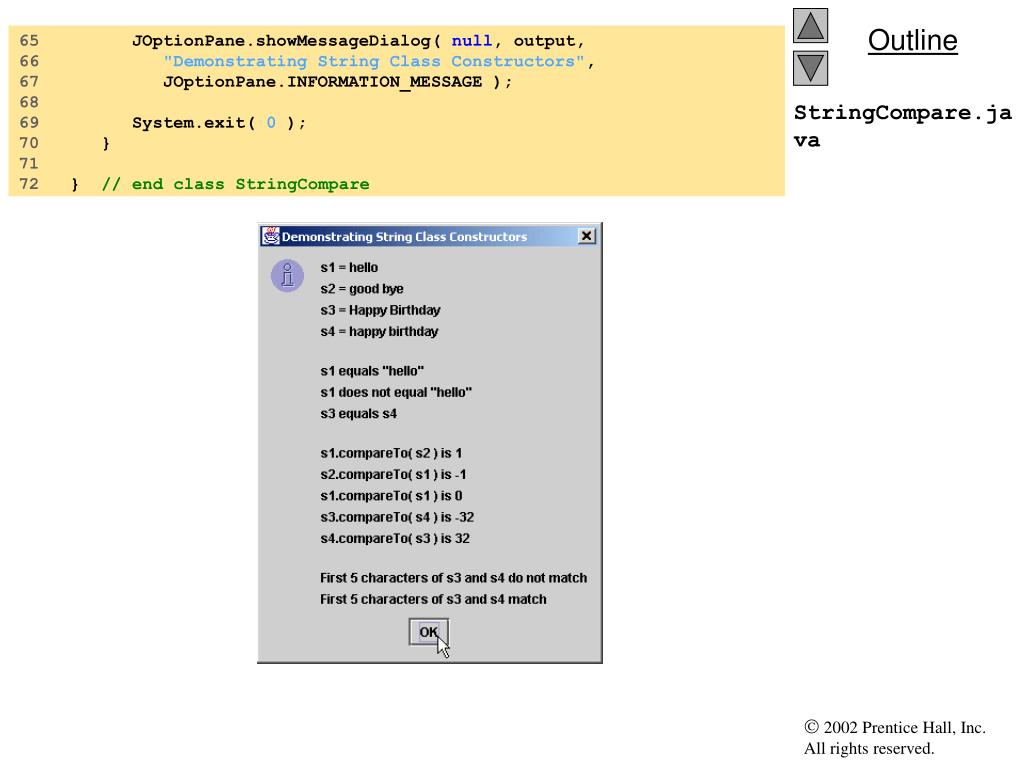Click JOptionPane.INFORMATION_MESSAGE on line 67
Viewport: 1024px width, 768px height.
(x=322, y=82)
